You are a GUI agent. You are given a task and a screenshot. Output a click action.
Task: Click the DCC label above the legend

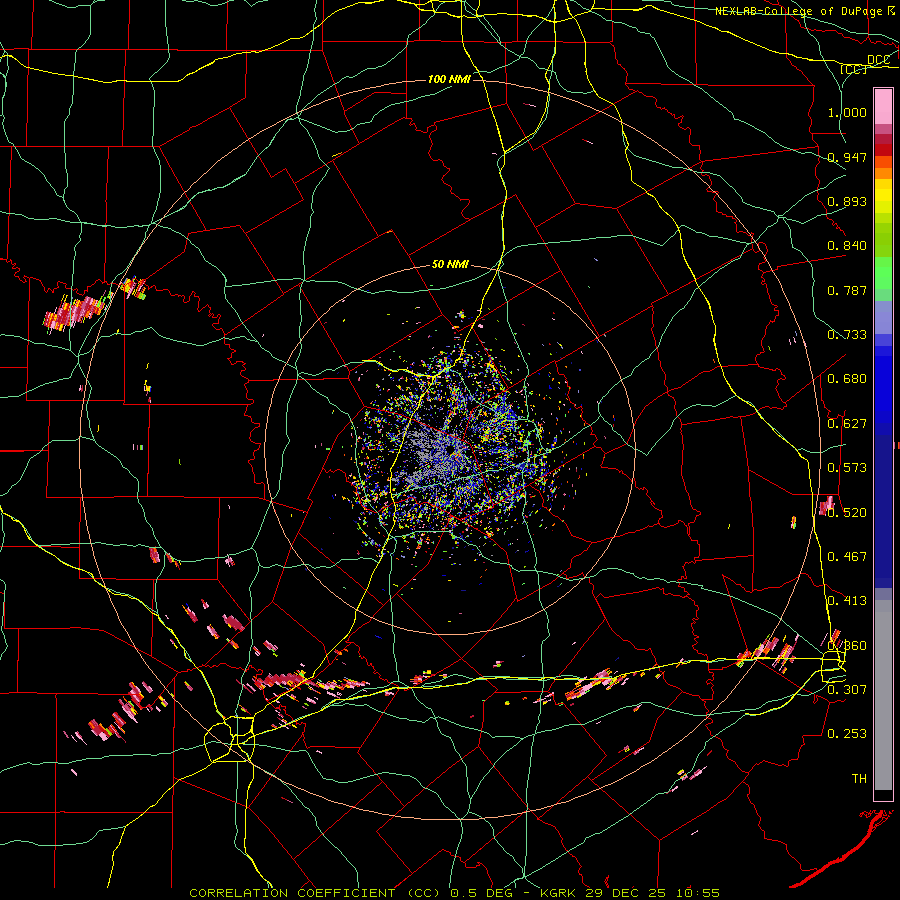pyautogui.click(x=878, y=60)
